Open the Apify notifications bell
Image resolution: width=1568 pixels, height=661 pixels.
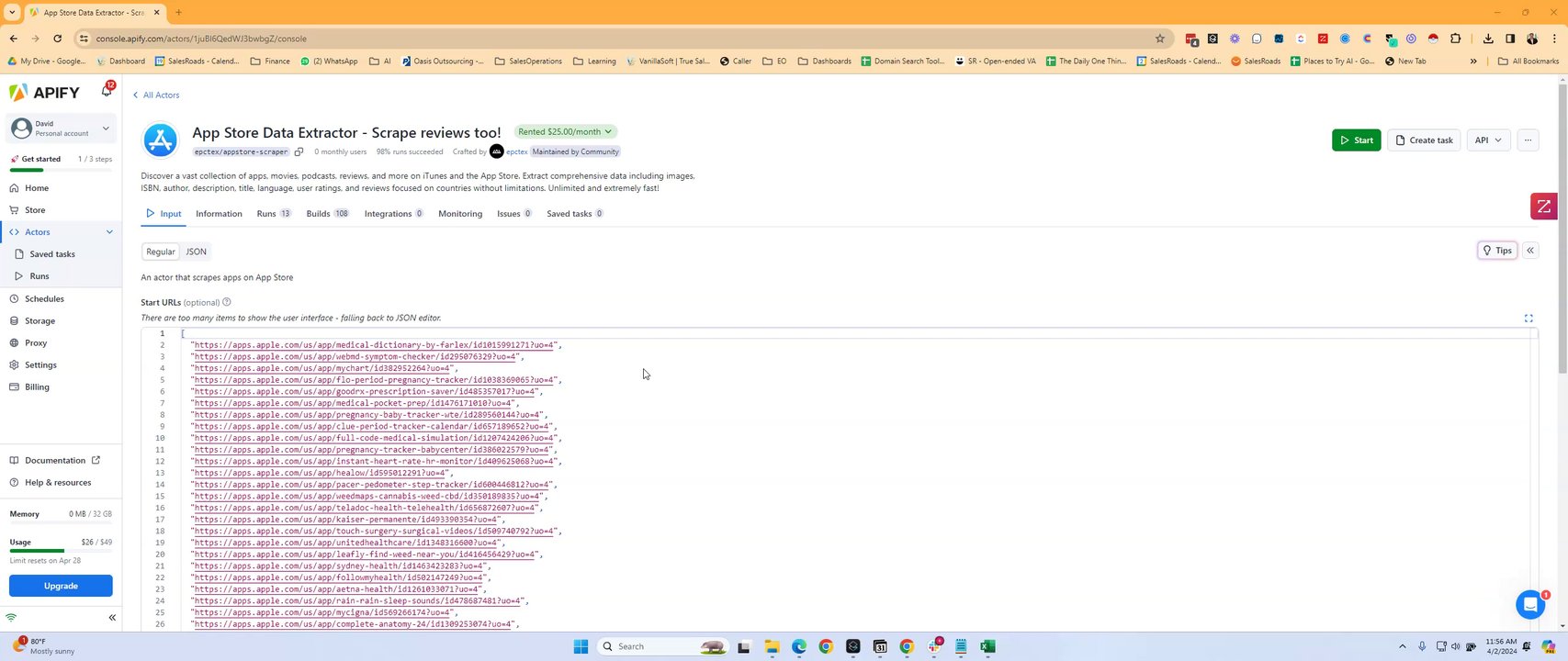click(107, 91)
